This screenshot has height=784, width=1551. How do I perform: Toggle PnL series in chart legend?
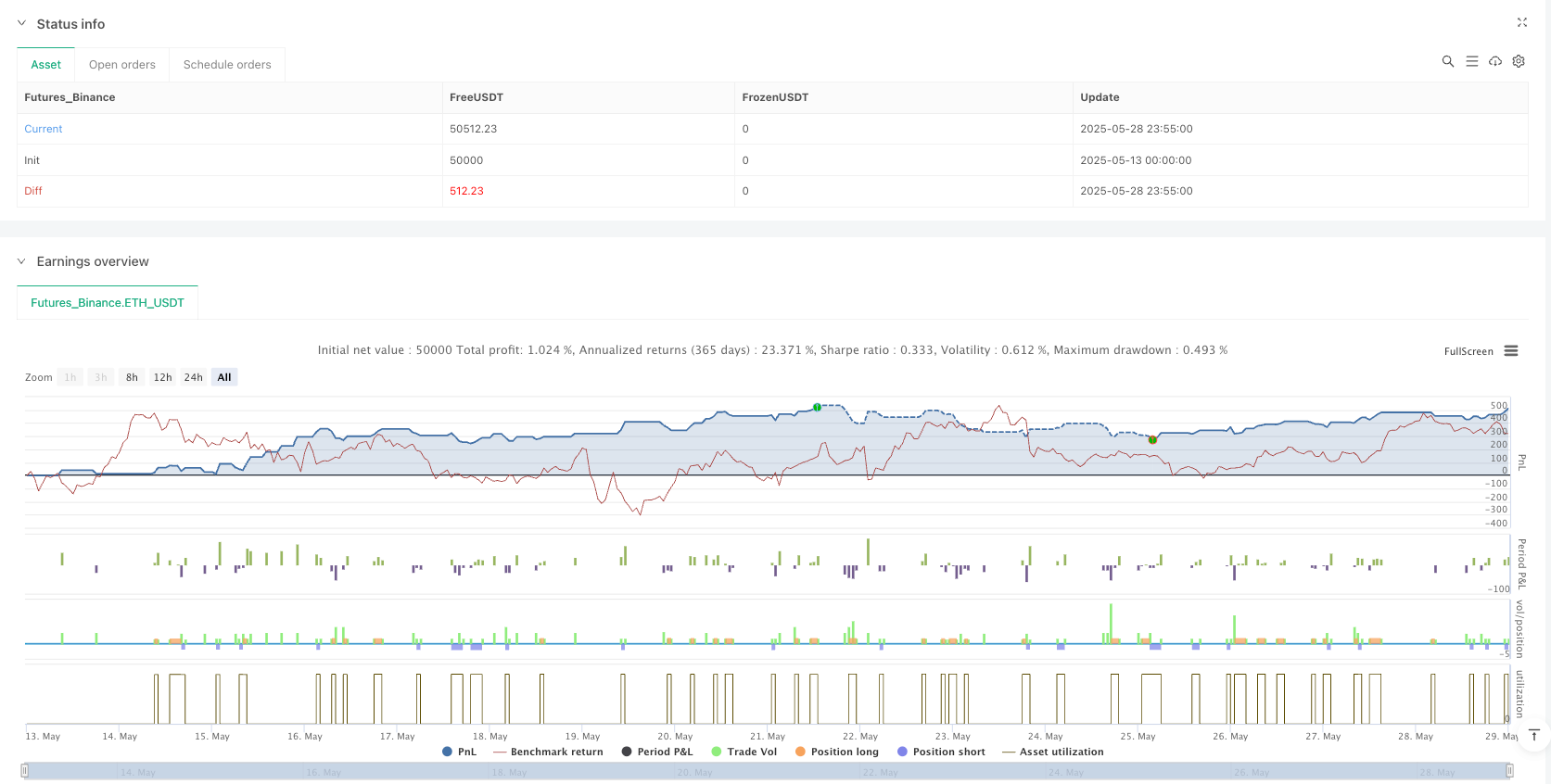pyautogui.click(x=460, y=752)
